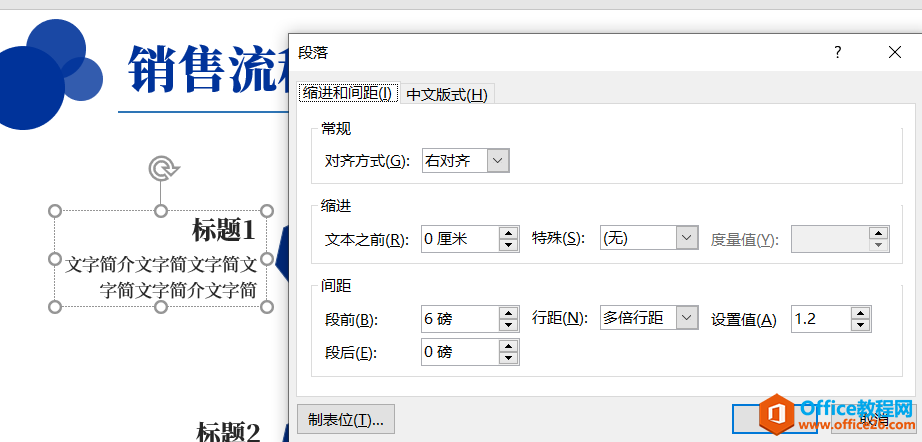Decrease the 设置值 line spacing value
This screenshot has height=442, width=922.
pos(860,326)
